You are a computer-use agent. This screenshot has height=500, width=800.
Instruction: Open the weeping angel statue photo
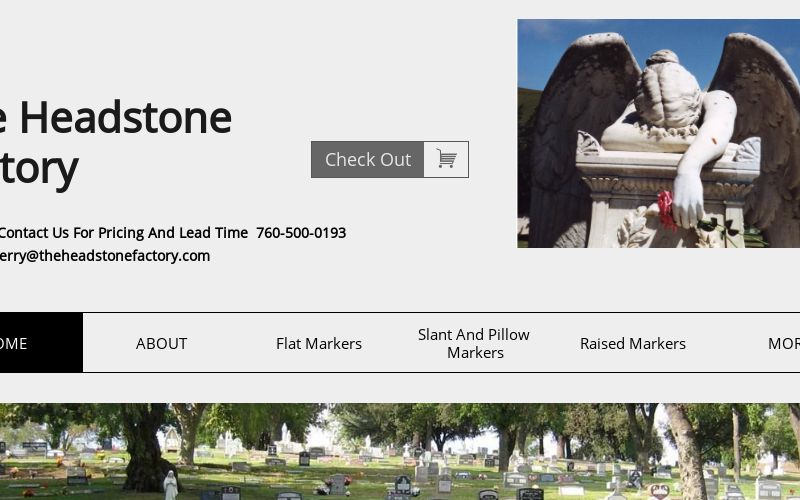pyautogui.click(x=659, y=134)
